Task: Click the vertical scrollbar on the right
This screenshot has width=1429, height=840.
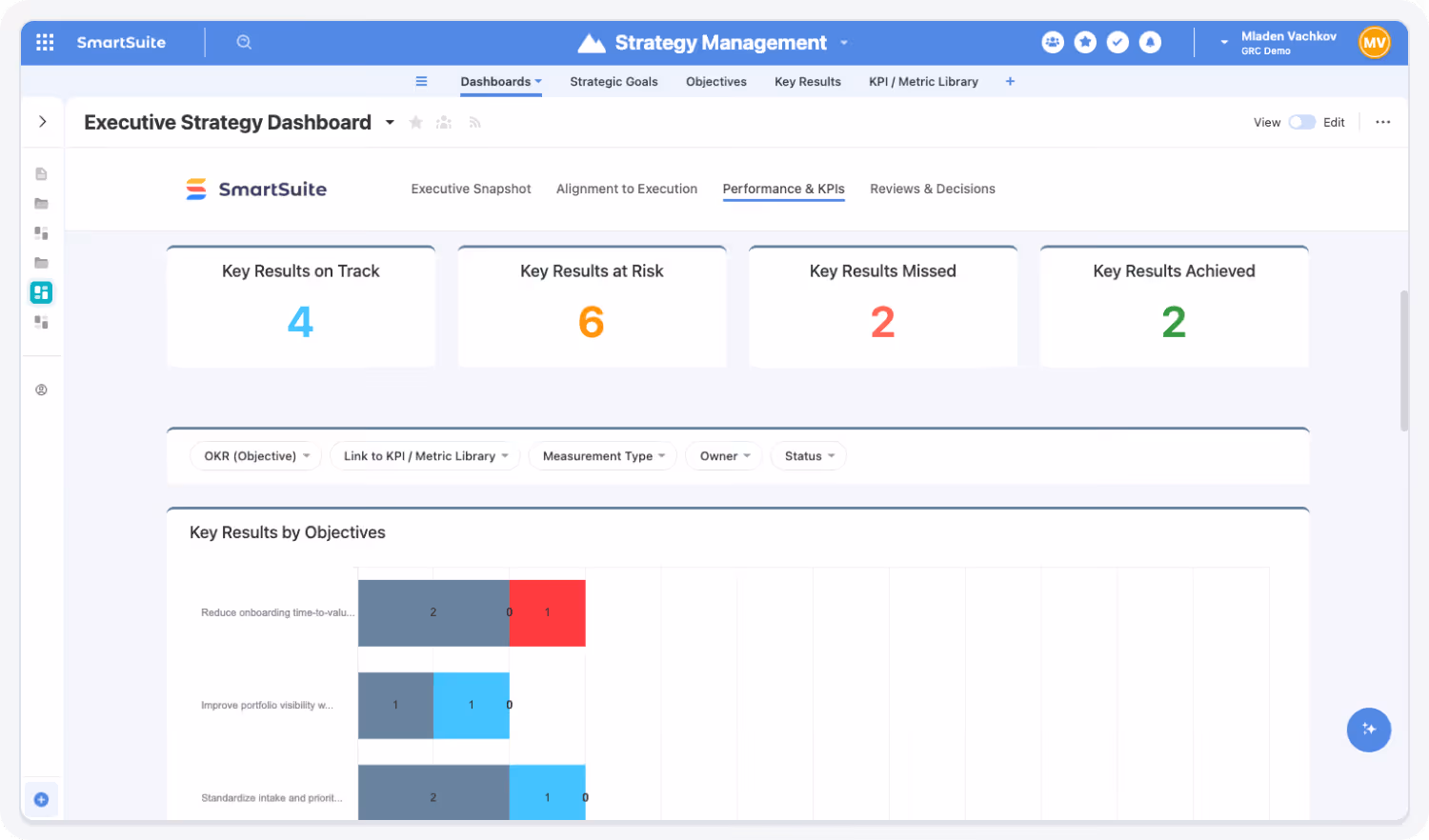Action: click(1404, 361)
